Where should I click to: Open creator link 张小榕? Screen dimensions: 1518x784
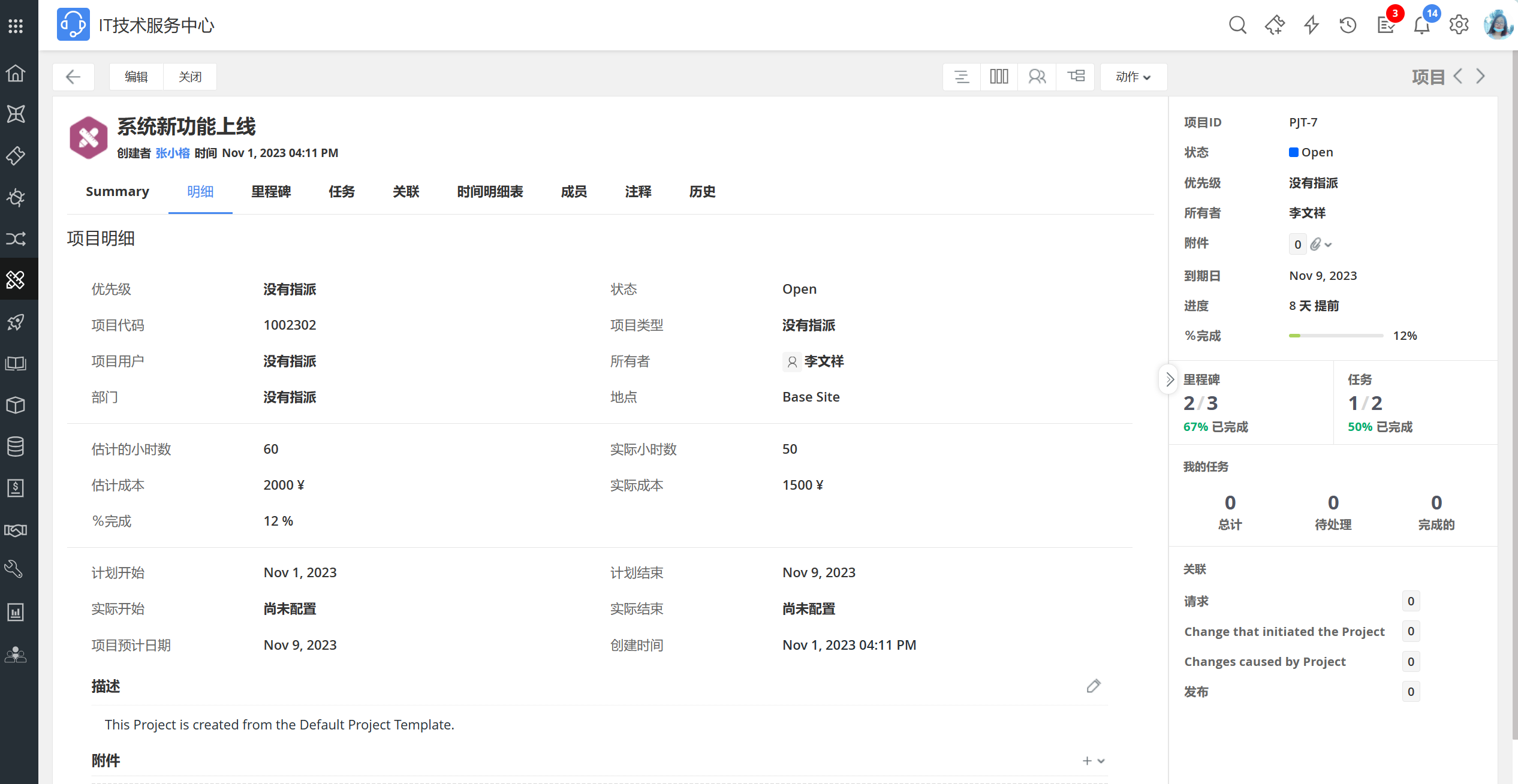(173, 153)
